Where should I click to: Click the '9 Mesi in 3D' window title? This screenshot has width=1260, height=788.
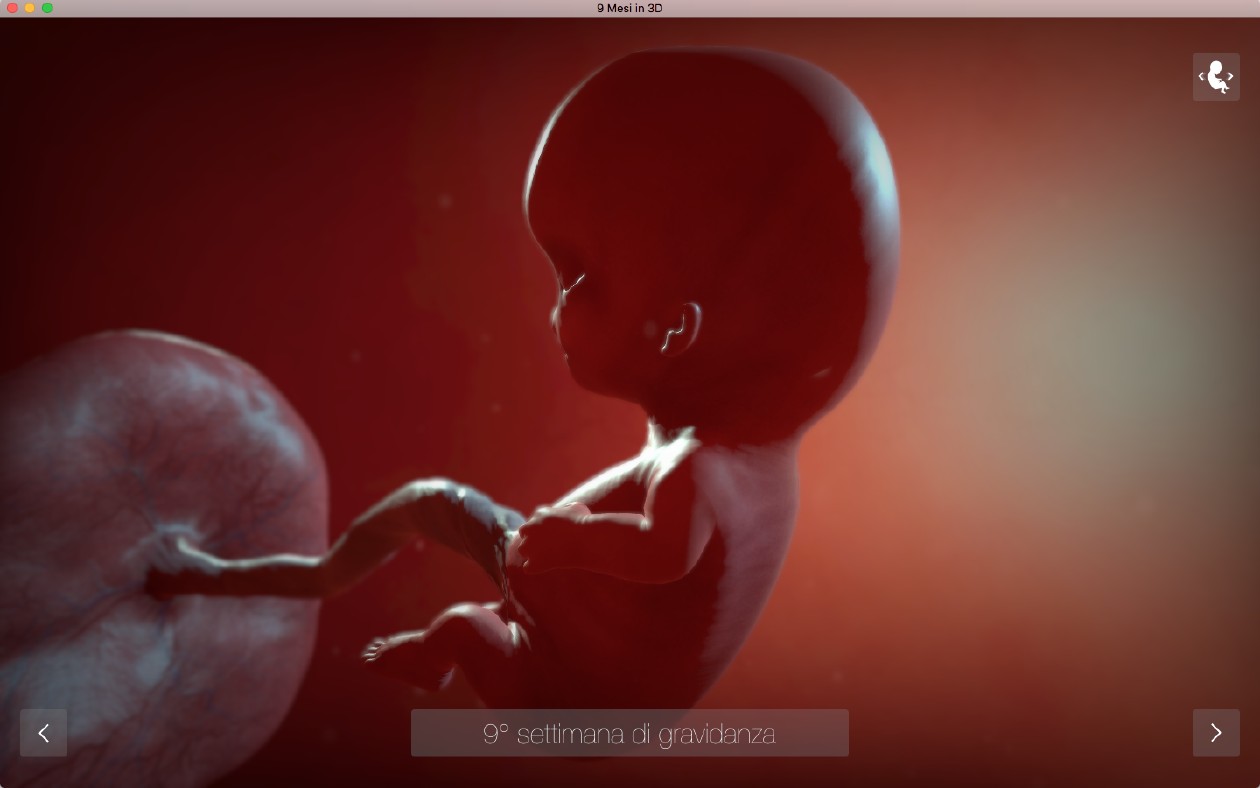630,8
